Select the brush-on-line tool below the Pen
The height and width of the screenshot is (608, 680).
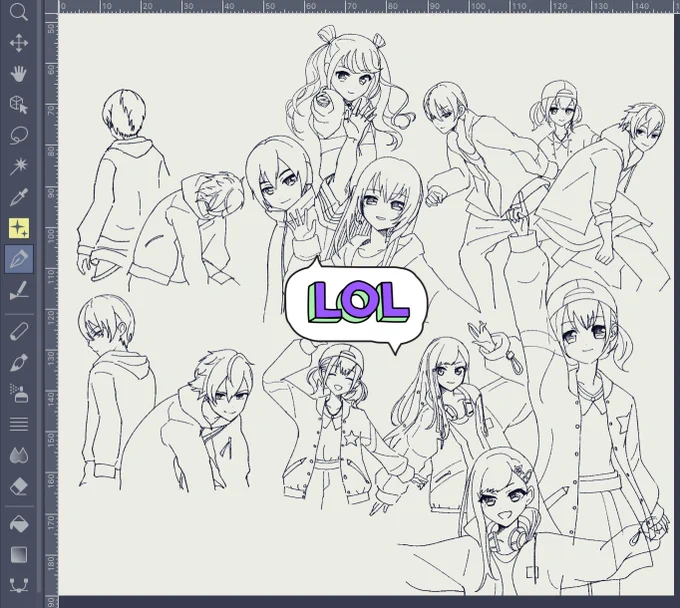tap(19, 290)
